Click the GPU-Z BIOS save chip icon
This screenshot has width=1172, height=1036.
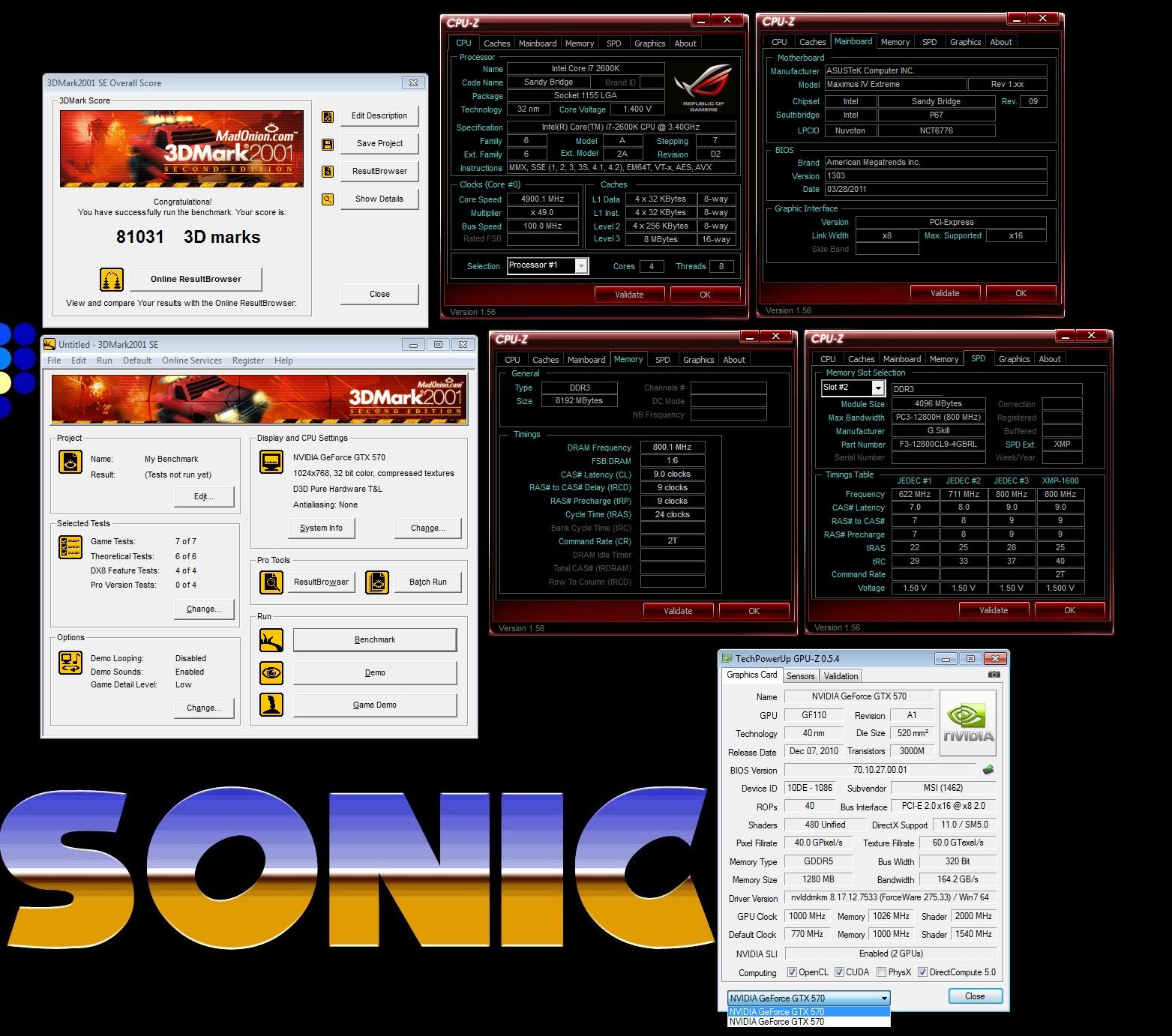pyautogui.click(x=988, y=769)
